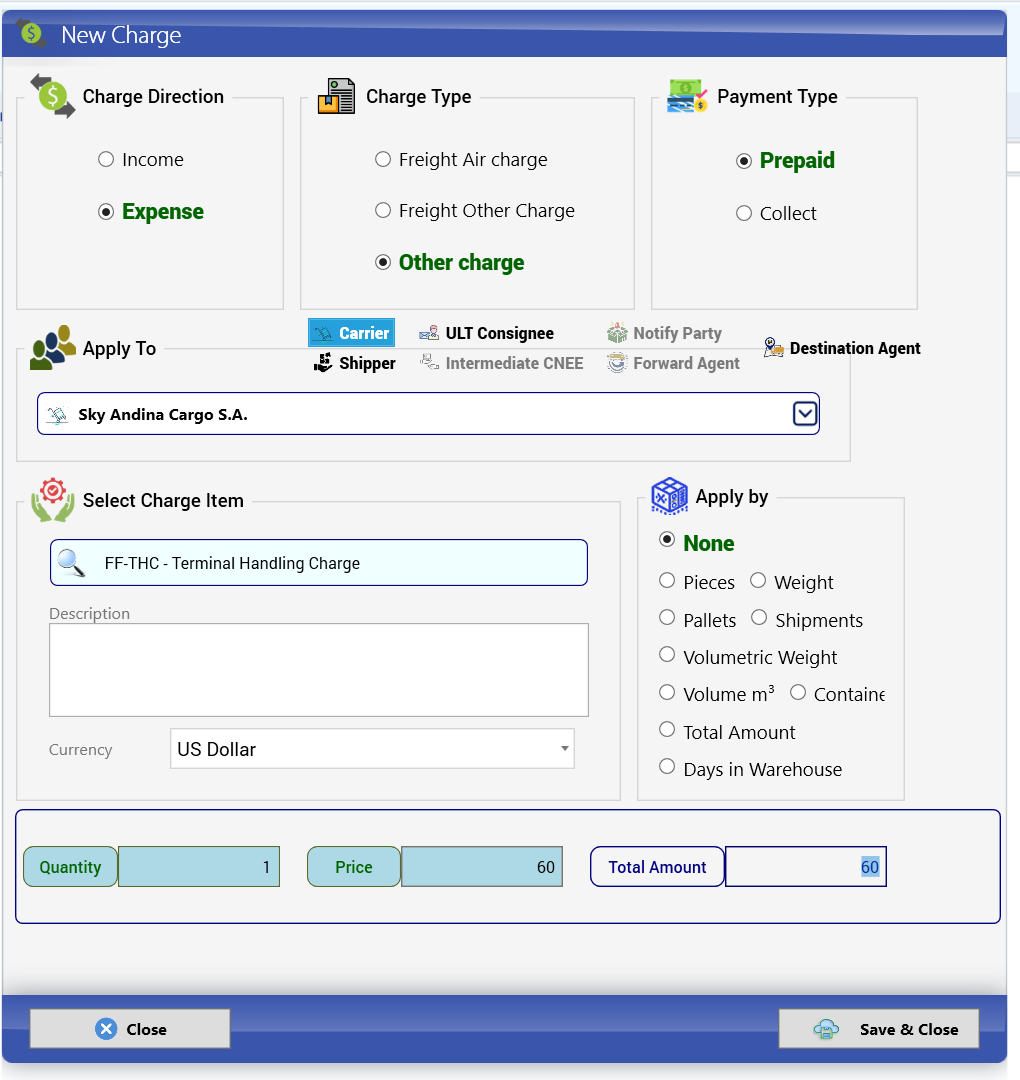Click into the Description text box
This screenshot has height=1080, width=1020.
point(319,670)
